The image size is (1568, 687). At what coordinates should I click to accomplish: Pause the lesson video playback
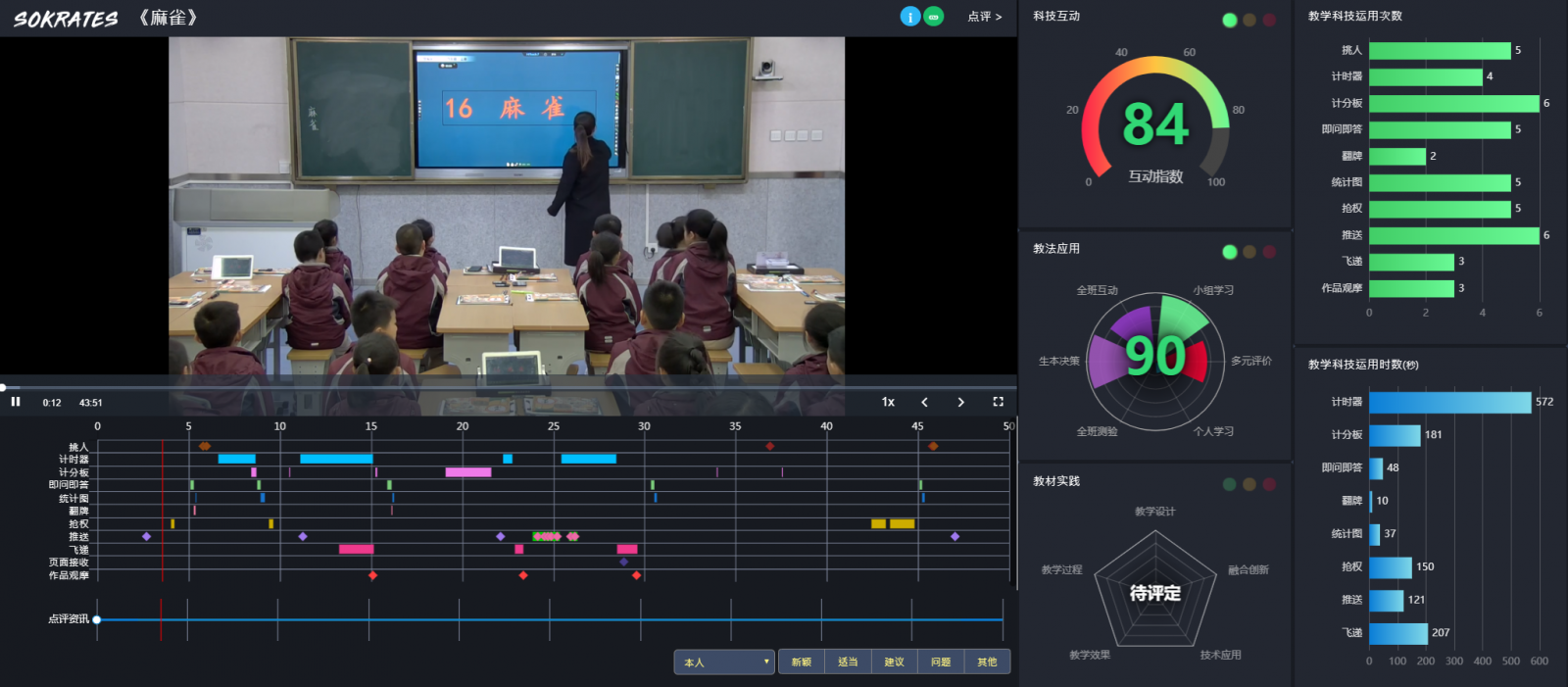pyautogui.click(x=16, y=402)
